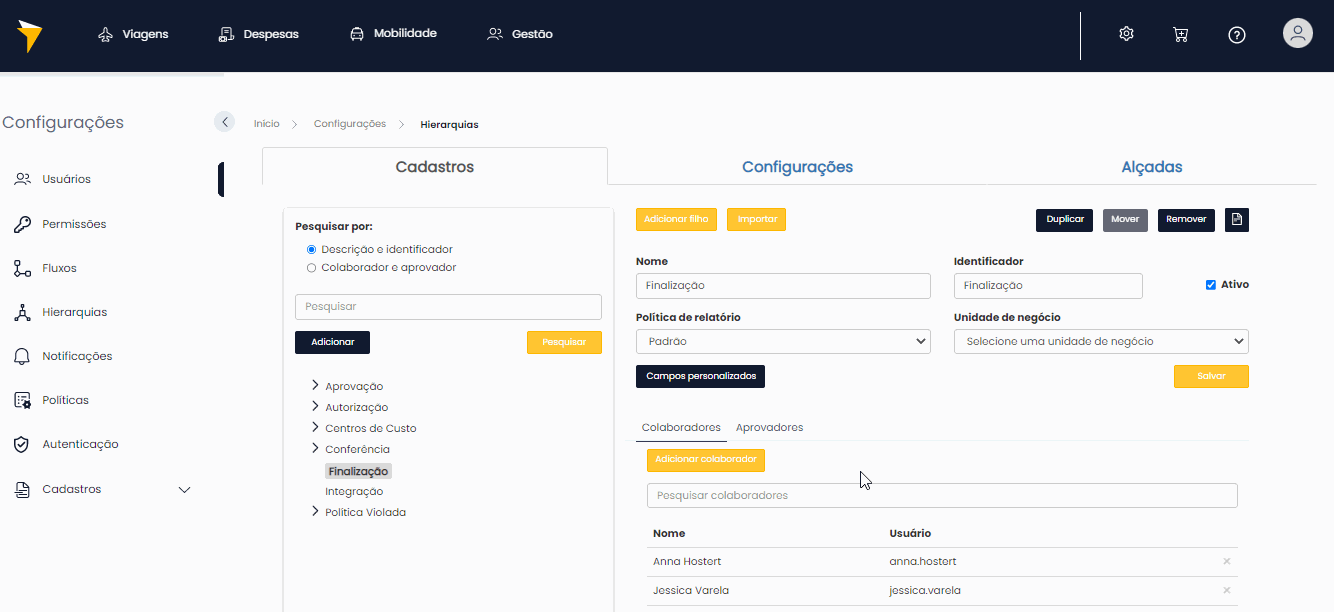Click the airplane icon beside Viagens
1334x612 pixels.
[106, 34]
